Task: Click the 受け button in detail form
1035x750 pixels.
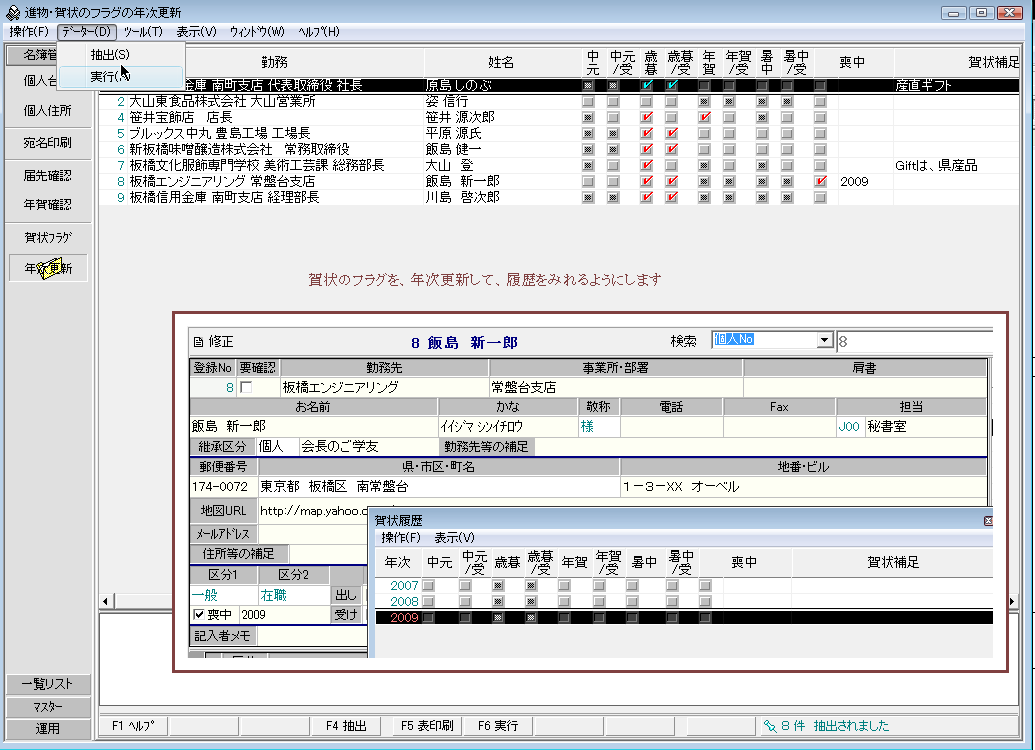Action: [346, 615]
